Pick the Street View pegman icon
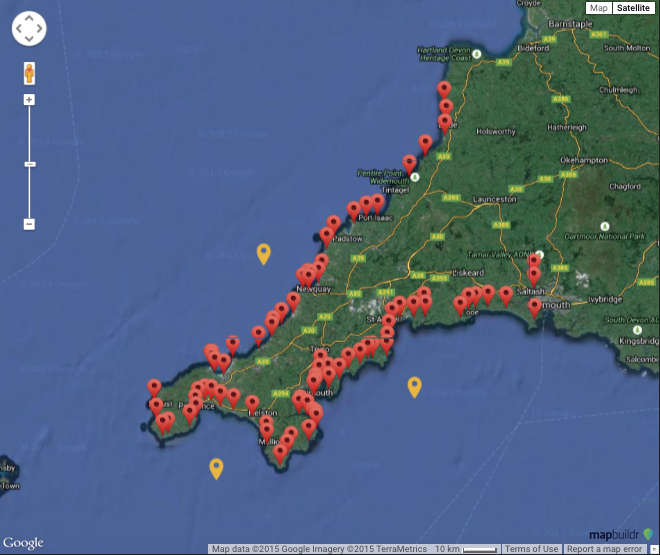This screenshot has width=660, height=555. click(x=29, y=73)
